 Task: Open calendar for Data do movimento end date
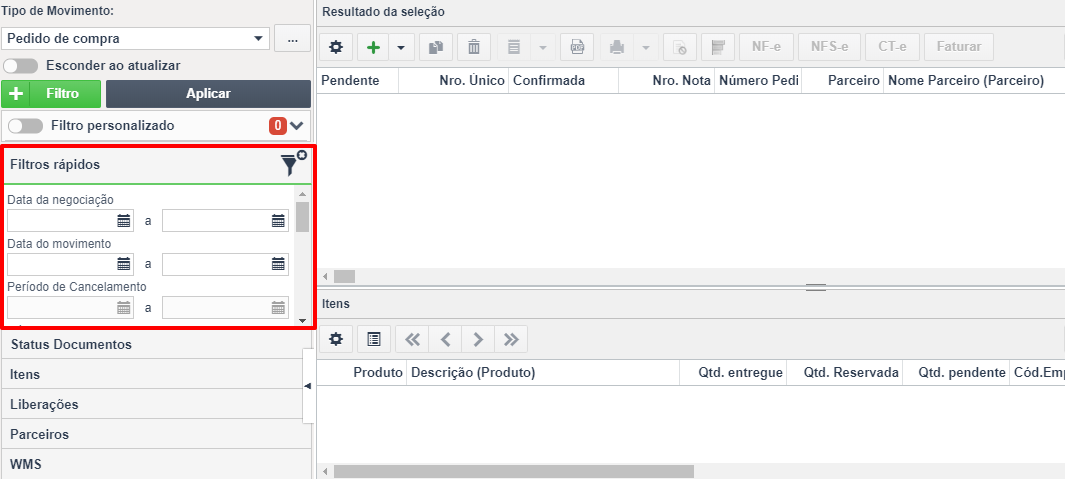point(278,264)
